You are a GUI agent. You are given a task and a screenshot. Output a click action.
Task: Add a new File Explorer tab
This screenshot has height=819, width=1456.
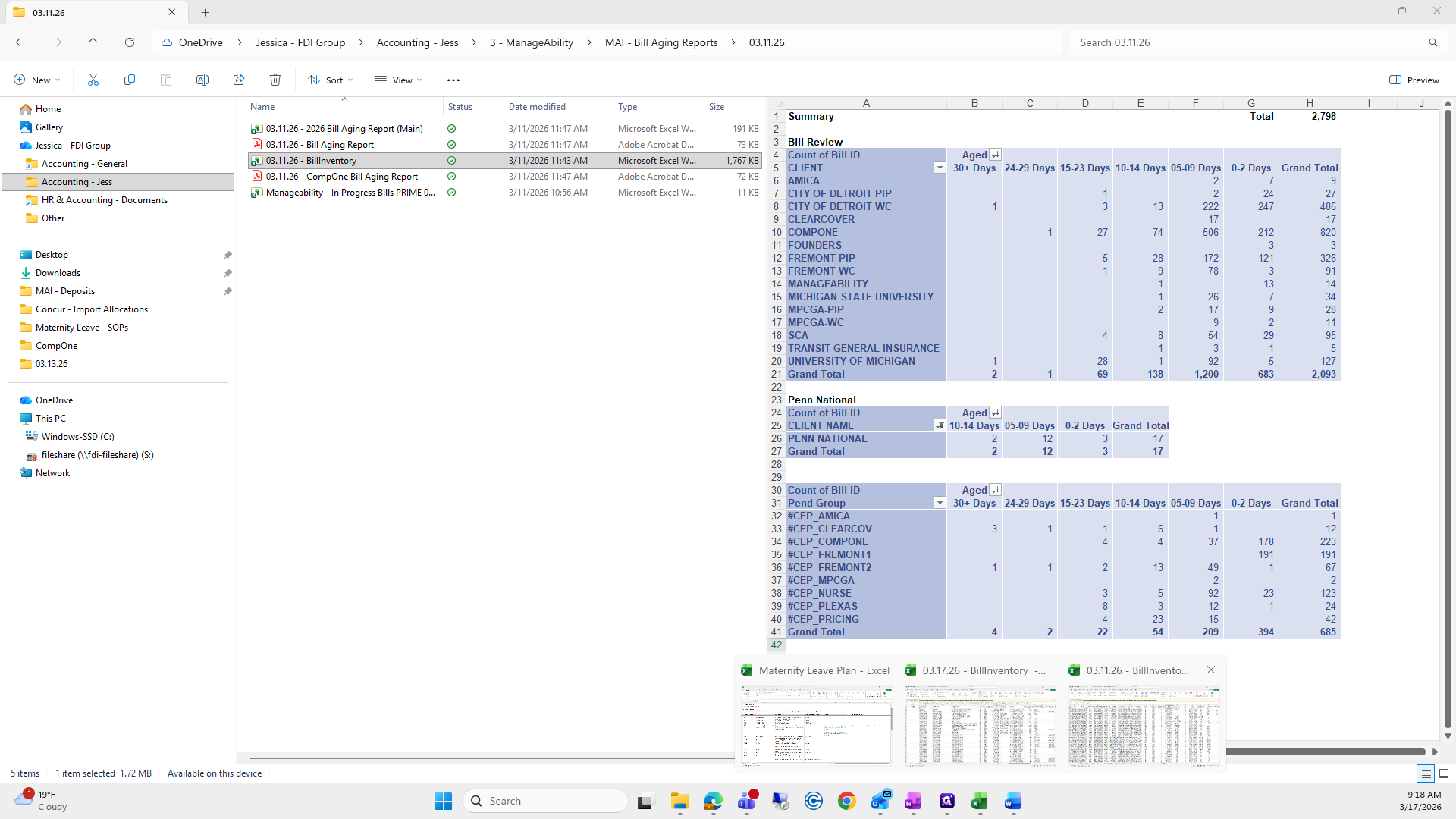(x=205, y=12)
